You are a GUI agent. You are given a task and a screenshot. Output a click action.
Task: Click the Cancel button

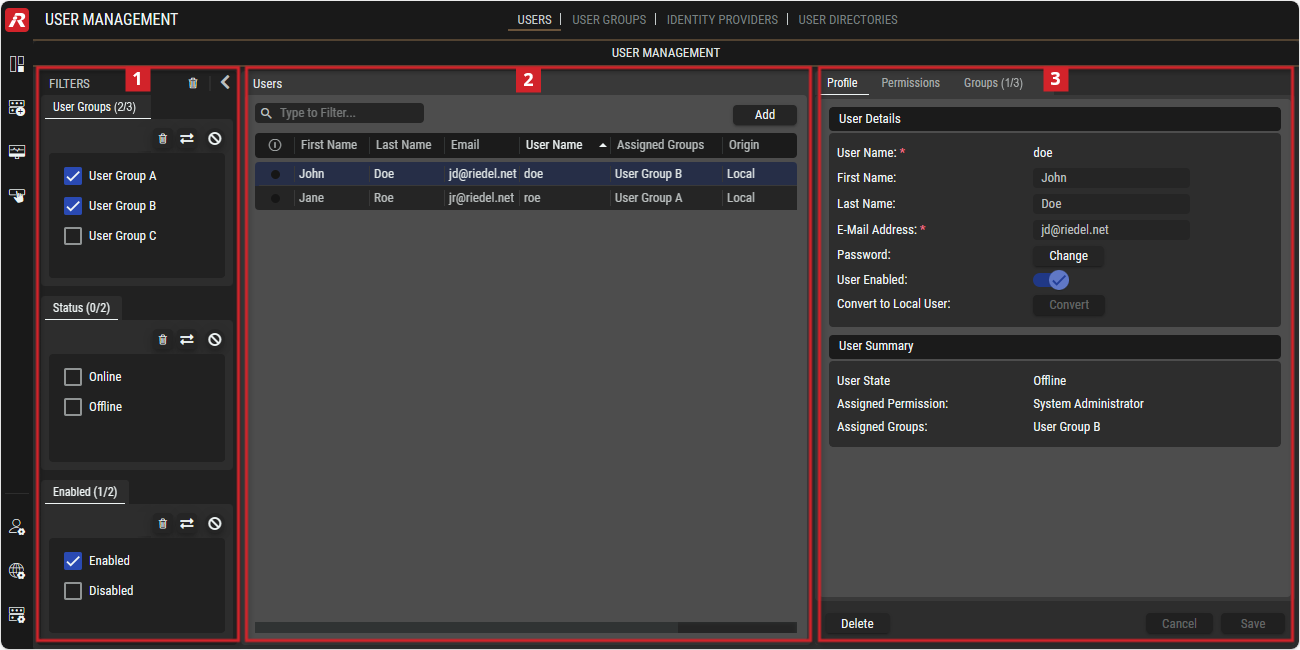click(x=1179, y=624)
